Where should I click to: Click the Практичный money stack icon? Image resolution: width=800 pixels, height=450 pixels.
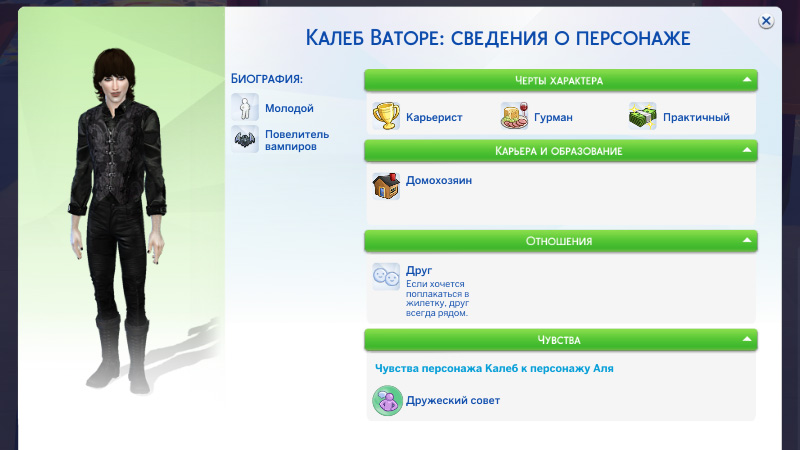pos(642,116)
